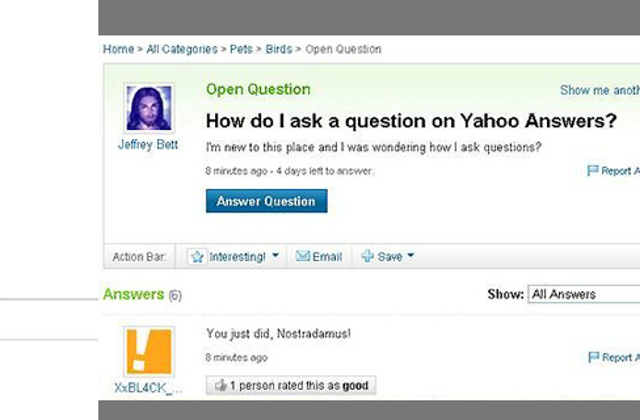Viewport: 640px width, 420px height.
Task: Open the Show All Answers combo box
Action: click(584, 294)
